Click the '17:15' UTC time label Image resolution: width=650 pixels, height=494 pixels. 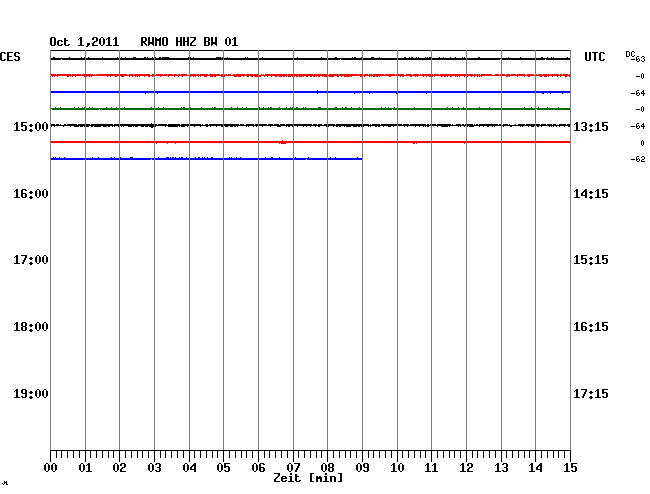[591, 393]
